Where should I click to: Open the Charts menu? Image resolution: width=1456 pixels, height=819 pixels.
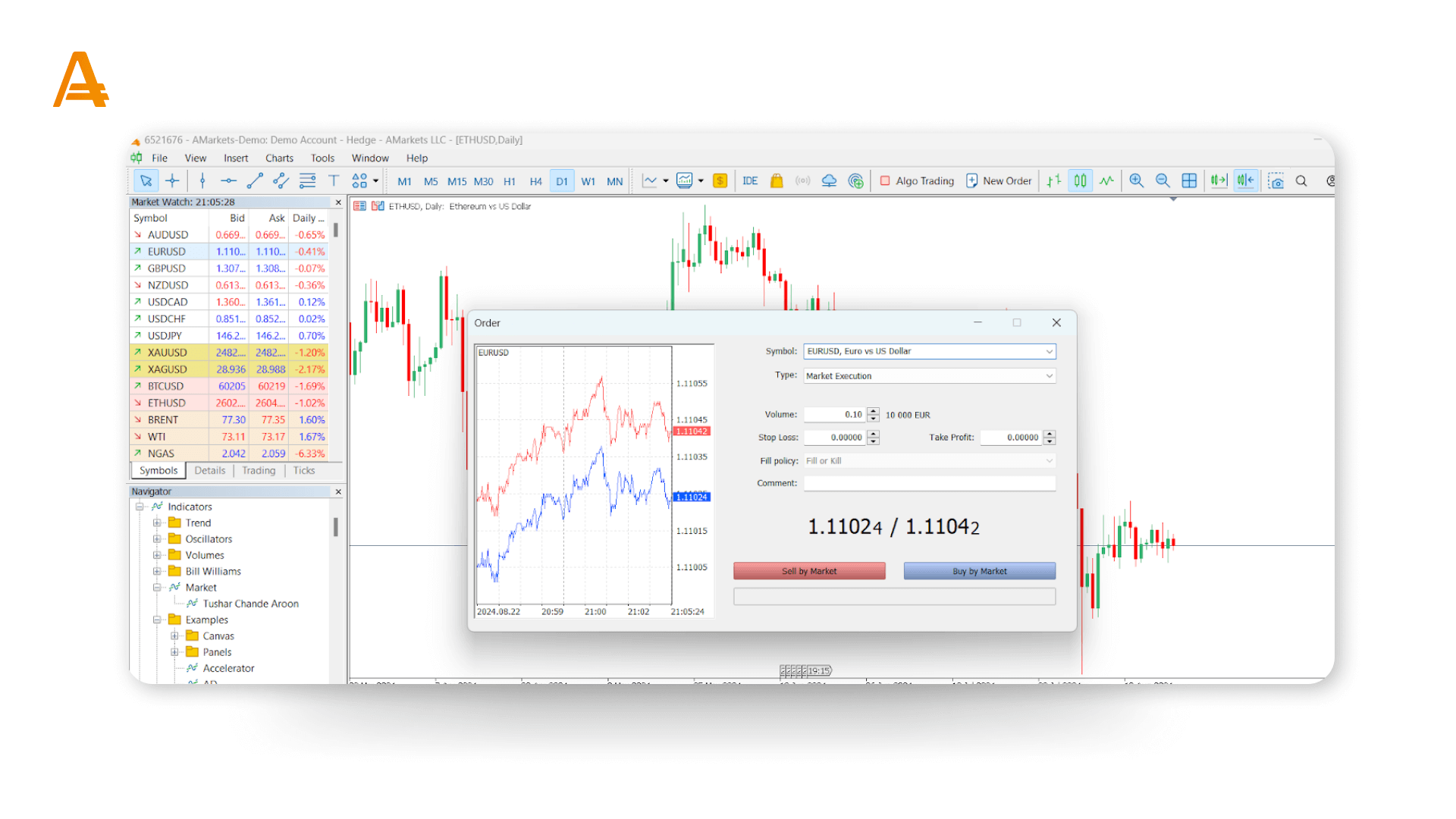[x=279, y=158]
